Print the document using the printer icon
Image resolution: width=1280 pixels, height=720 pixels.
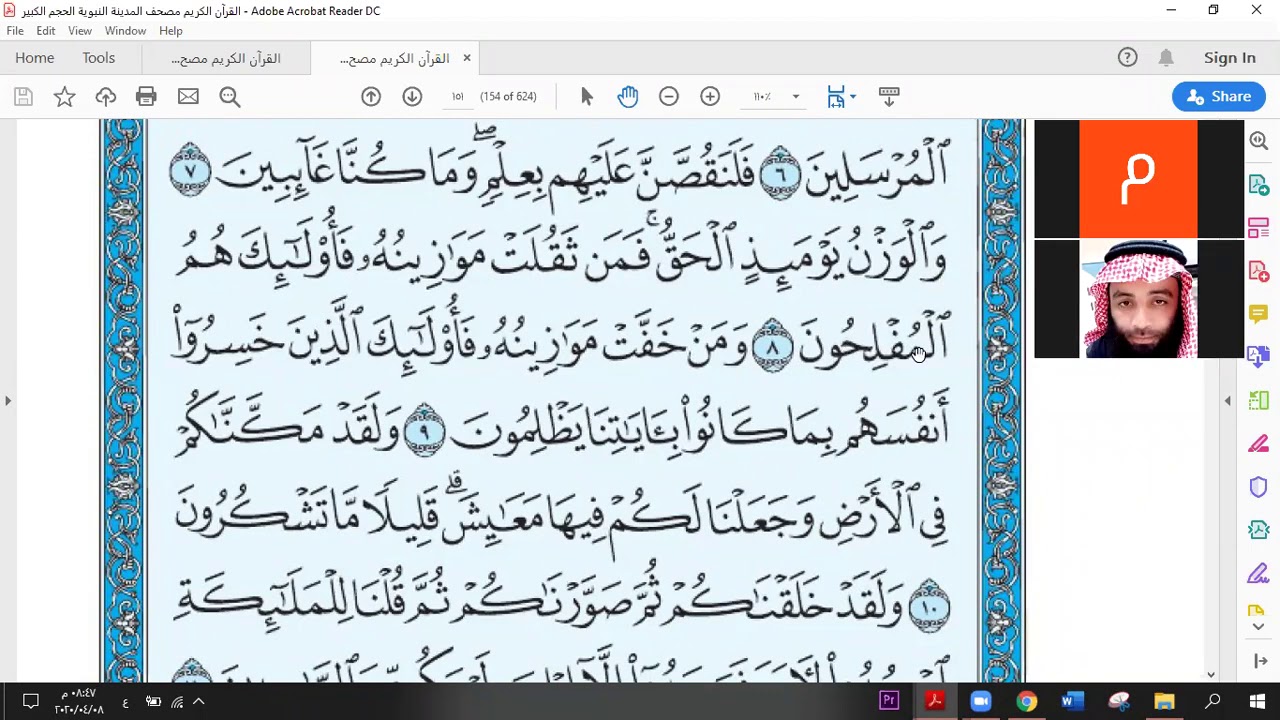click(146, 97)
